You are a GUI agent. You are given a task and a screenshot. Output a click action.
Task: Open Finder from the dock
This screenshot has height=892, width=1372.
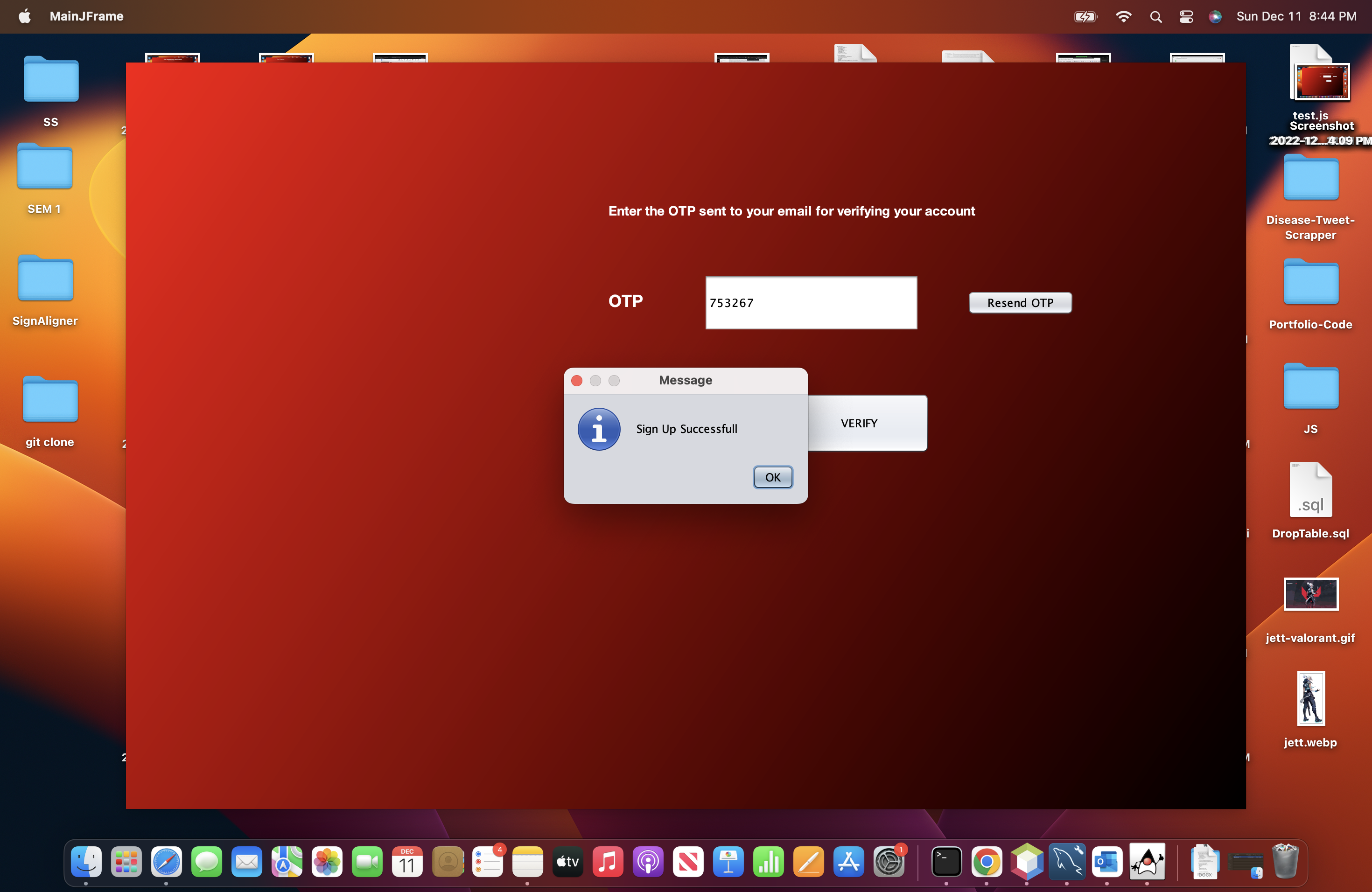(86, 862)
